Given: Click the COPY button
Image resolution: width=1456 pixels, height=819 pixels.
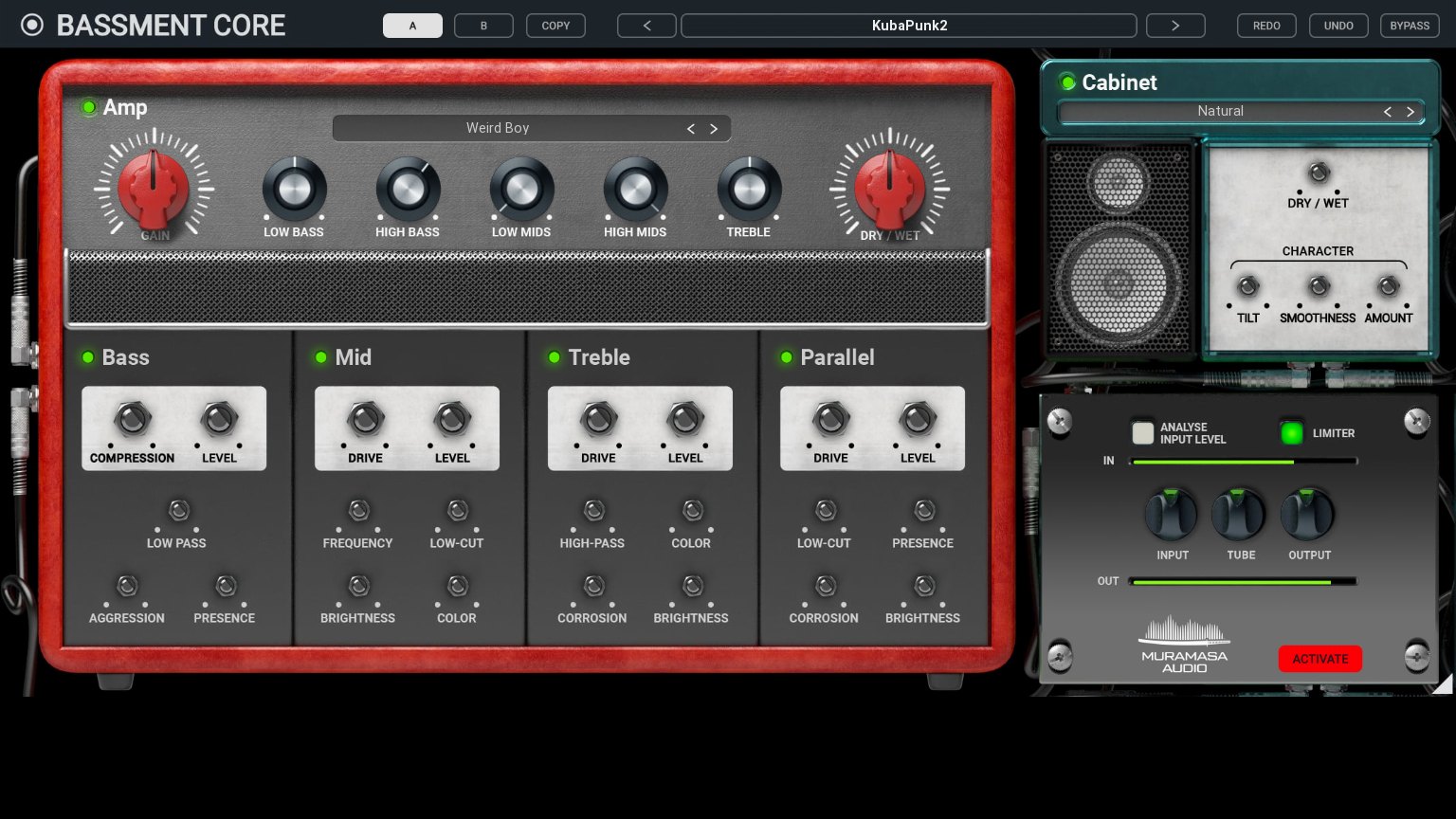Looking at the screenshot, I should (555, 26).
